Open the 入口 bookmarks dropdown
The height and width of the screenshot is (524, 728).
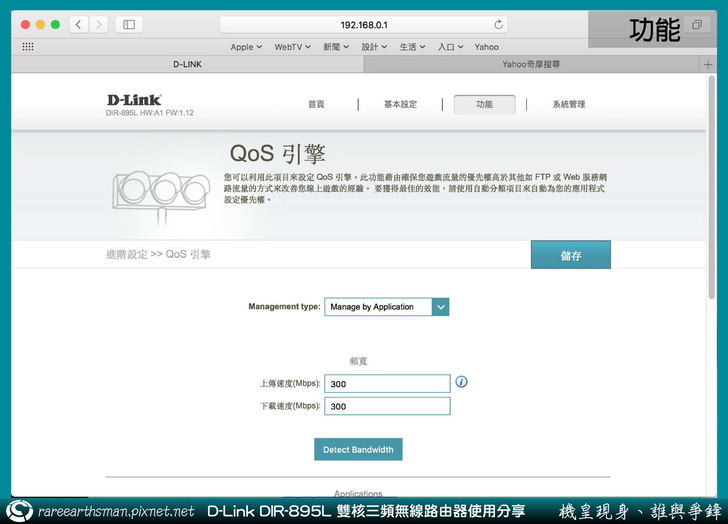click(450, 47)
